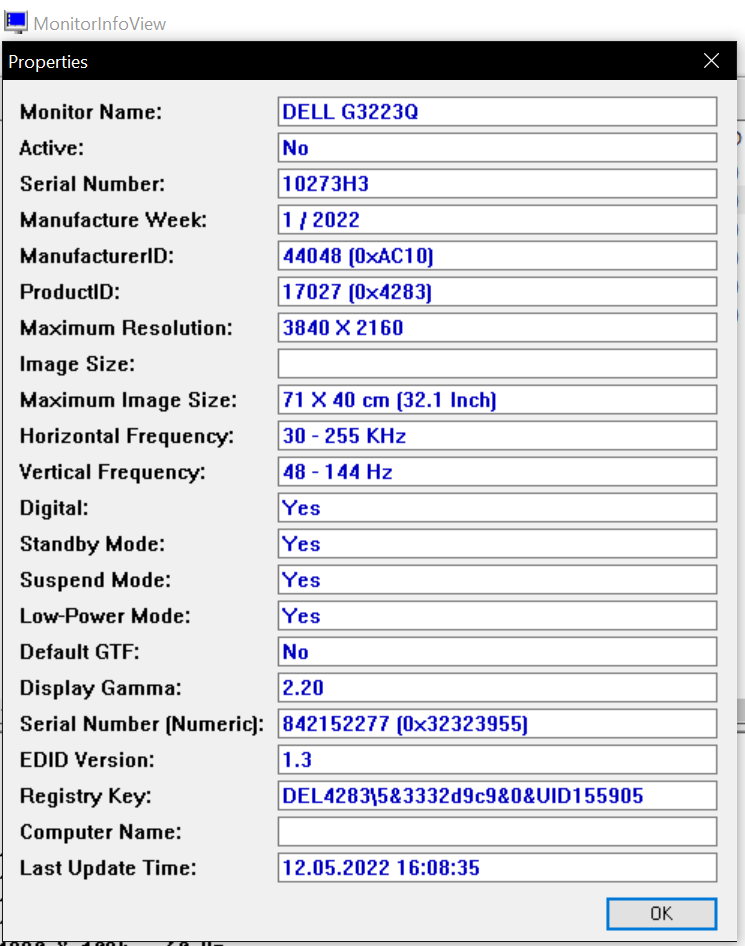Click the ManufacturerID: label
This screenshot has width=745, height=946.
click(97, 256)
